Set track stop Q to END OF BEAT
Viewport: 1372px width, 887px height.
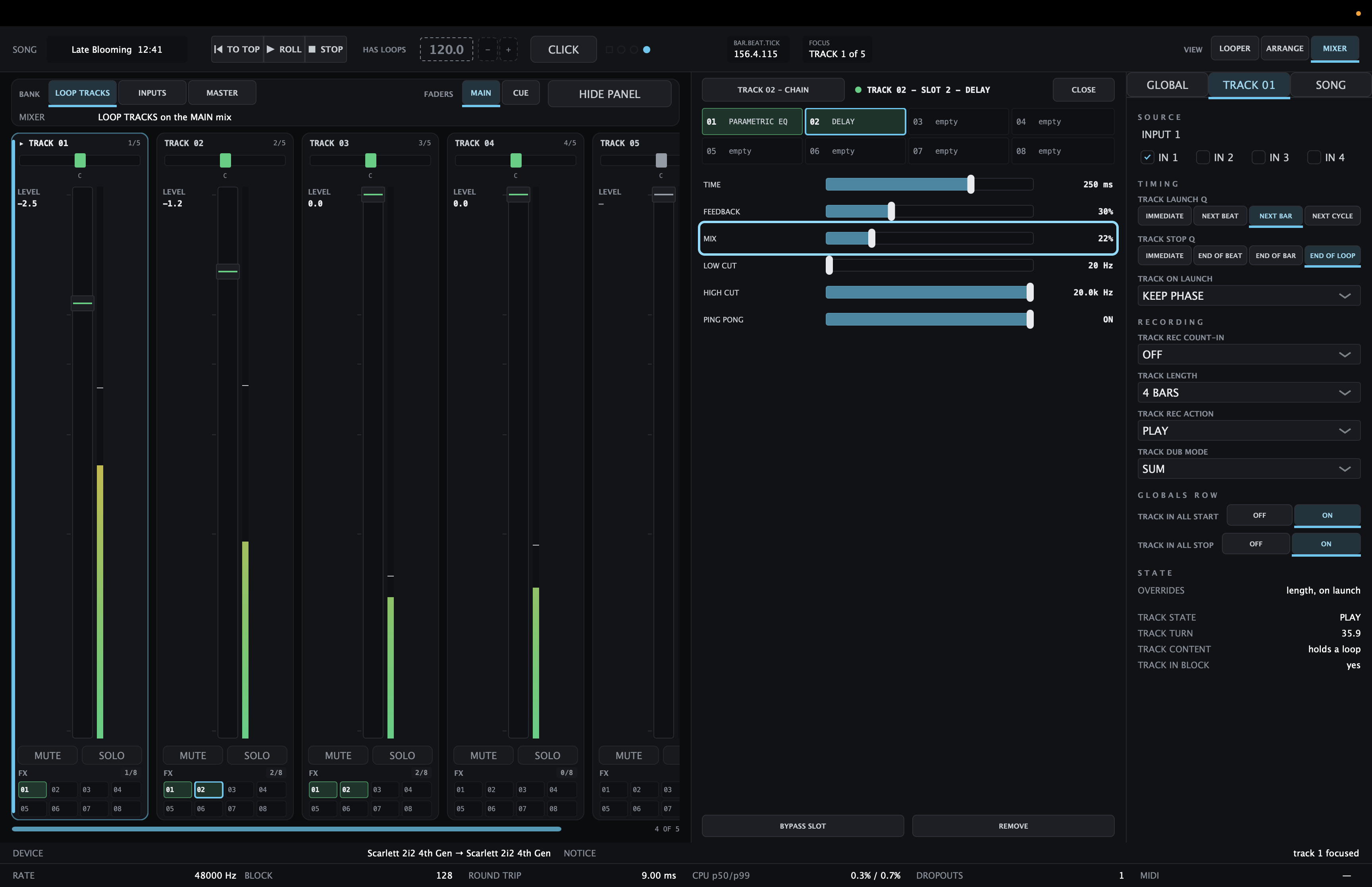pos(1220,256)
